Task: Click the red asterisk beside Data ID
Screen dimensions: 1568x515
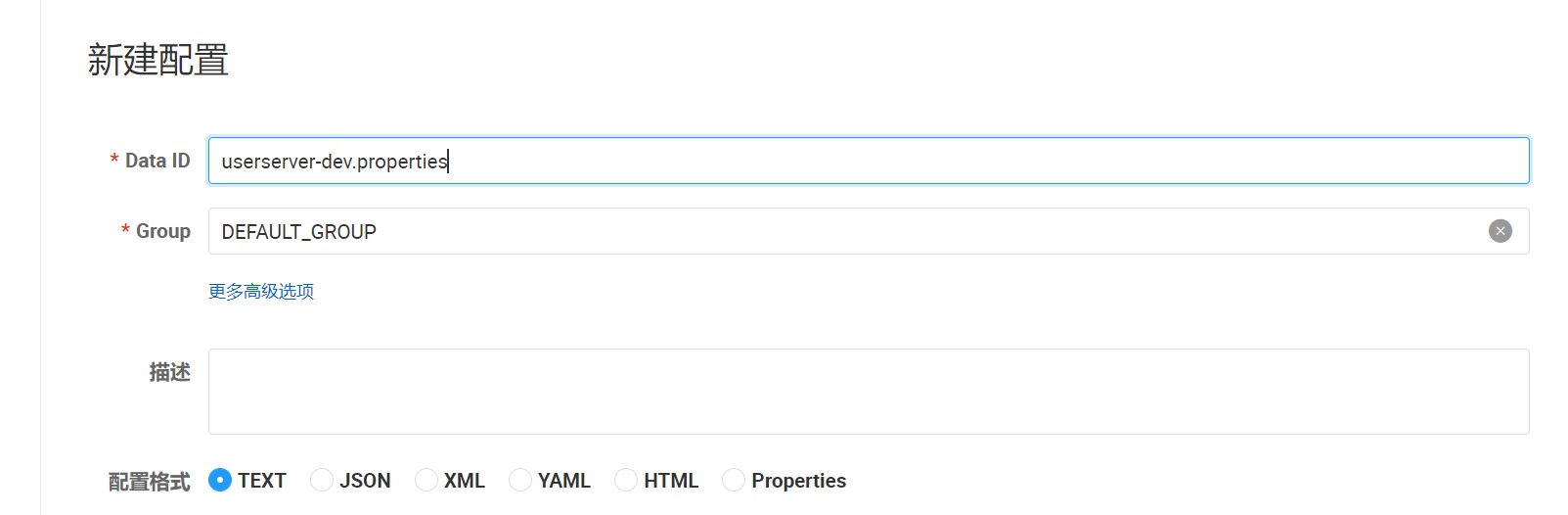Action: click(114, 161)
